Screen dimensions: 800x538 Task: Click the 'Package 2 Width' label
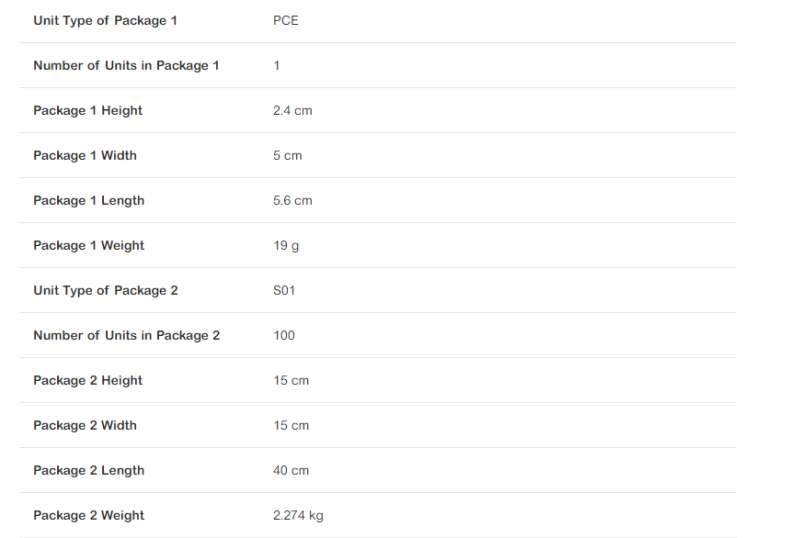(x=85, y=425)
